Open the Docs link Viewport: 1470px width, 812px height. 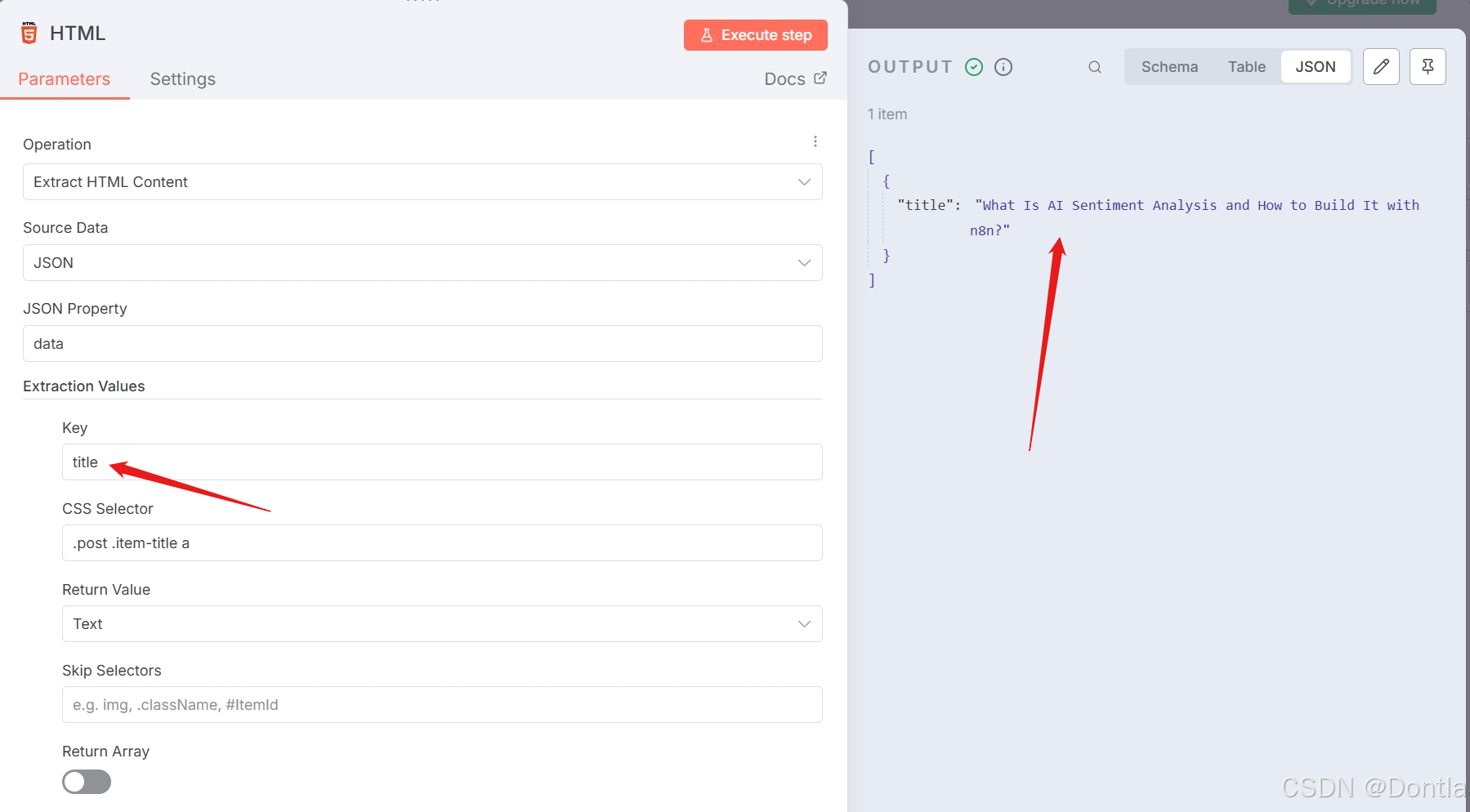click(795, 79)
